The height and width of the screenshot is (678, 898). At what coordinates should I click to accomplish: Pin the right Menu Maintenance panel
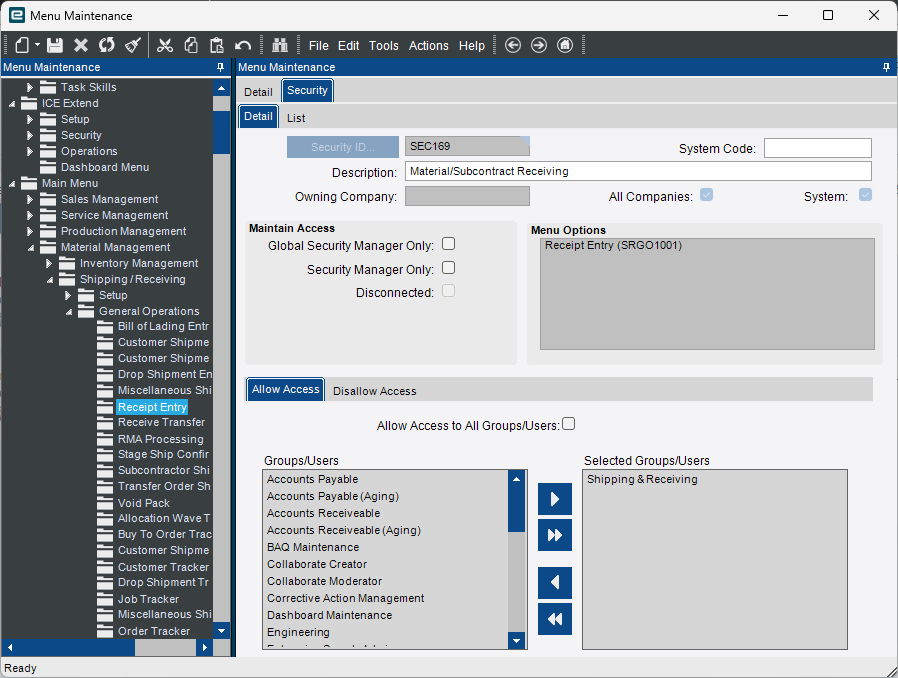pos(887,68)
